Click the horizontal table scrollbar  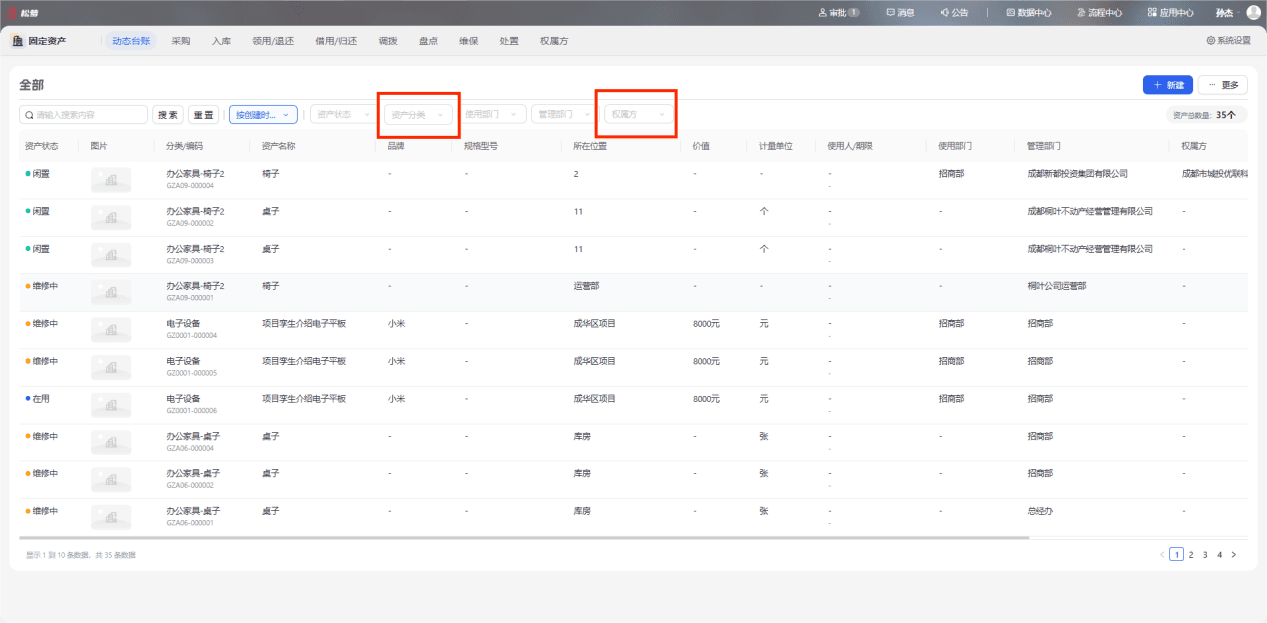(x=524, y=538)
